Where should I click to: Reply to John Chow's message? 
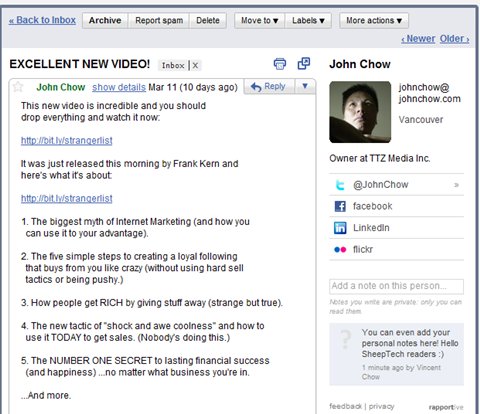269,86
